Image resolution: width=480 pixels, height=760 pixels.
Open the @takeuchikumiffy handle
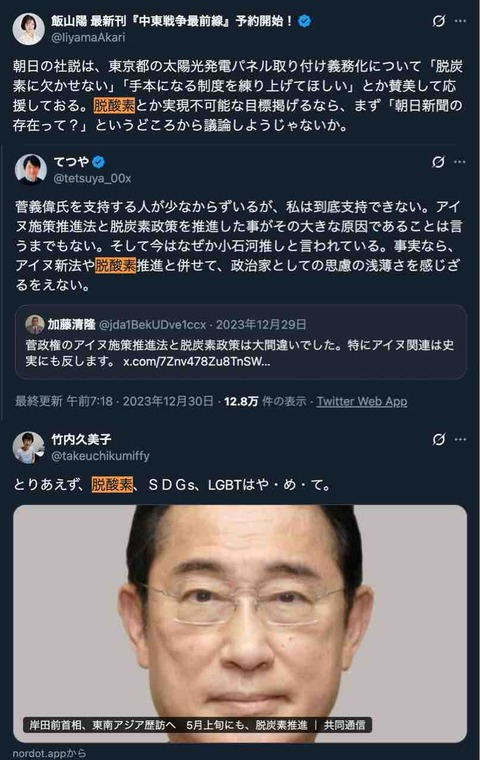tap(100, 456)
